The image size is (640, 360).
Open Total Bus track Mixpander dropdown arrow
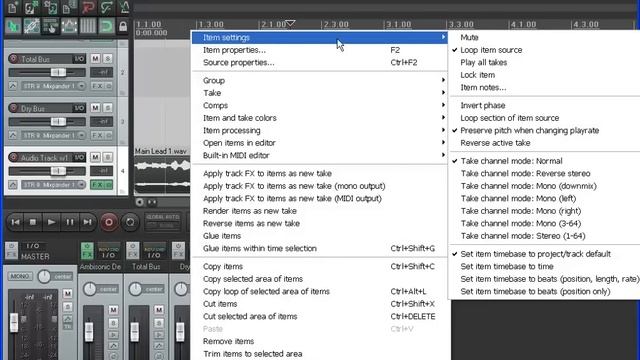coord(81,86)
